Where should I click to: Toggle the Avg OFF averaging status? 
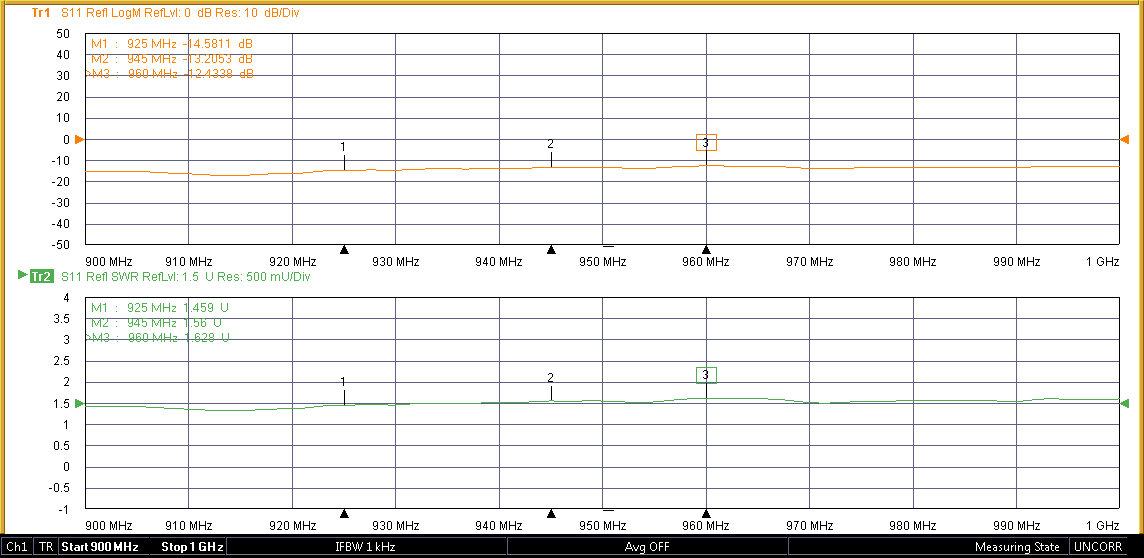pyautogui.click(x=647, y=547)
